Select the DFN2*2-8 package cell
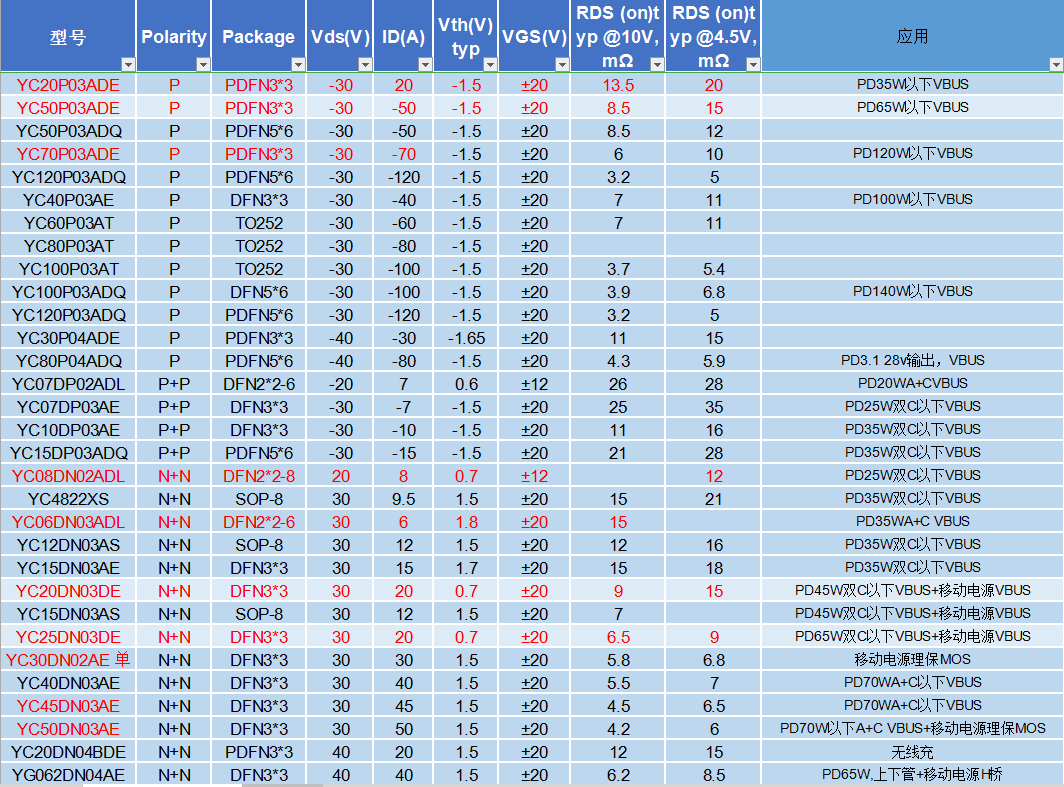Image resolution: width=1064 pixels, height=787 pixels. [258, 476]
